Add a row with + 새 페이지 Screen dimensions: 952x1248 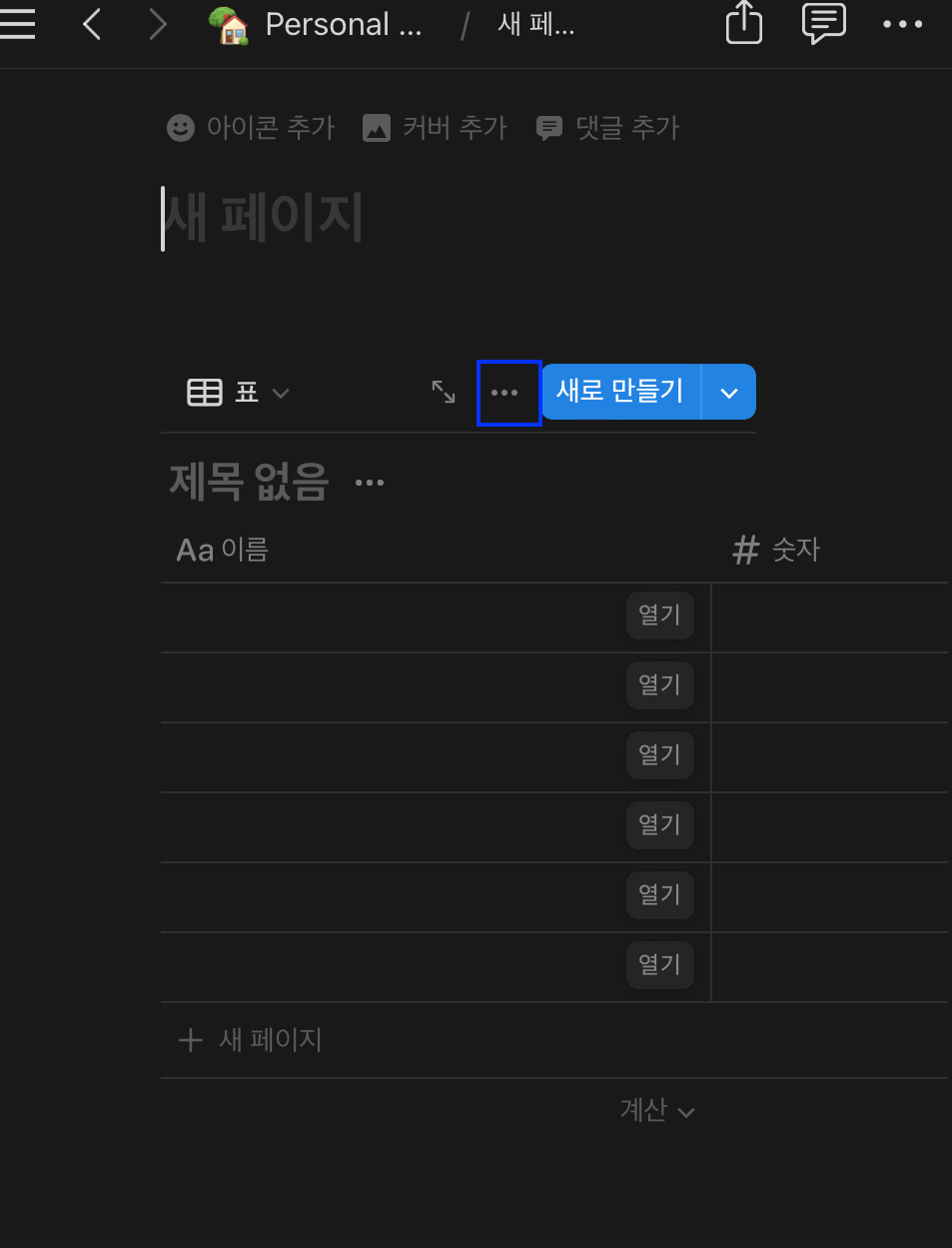point(249,1039)
